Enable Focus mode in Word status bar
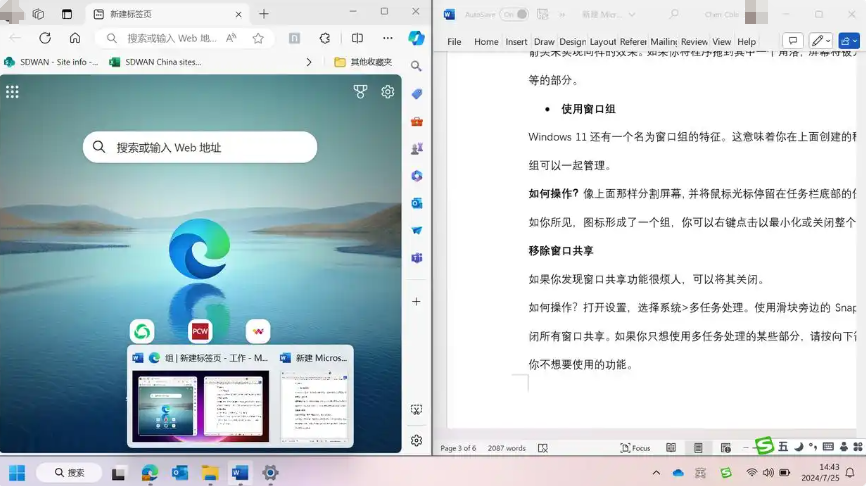The image size is (866, 486). (635, 448)
